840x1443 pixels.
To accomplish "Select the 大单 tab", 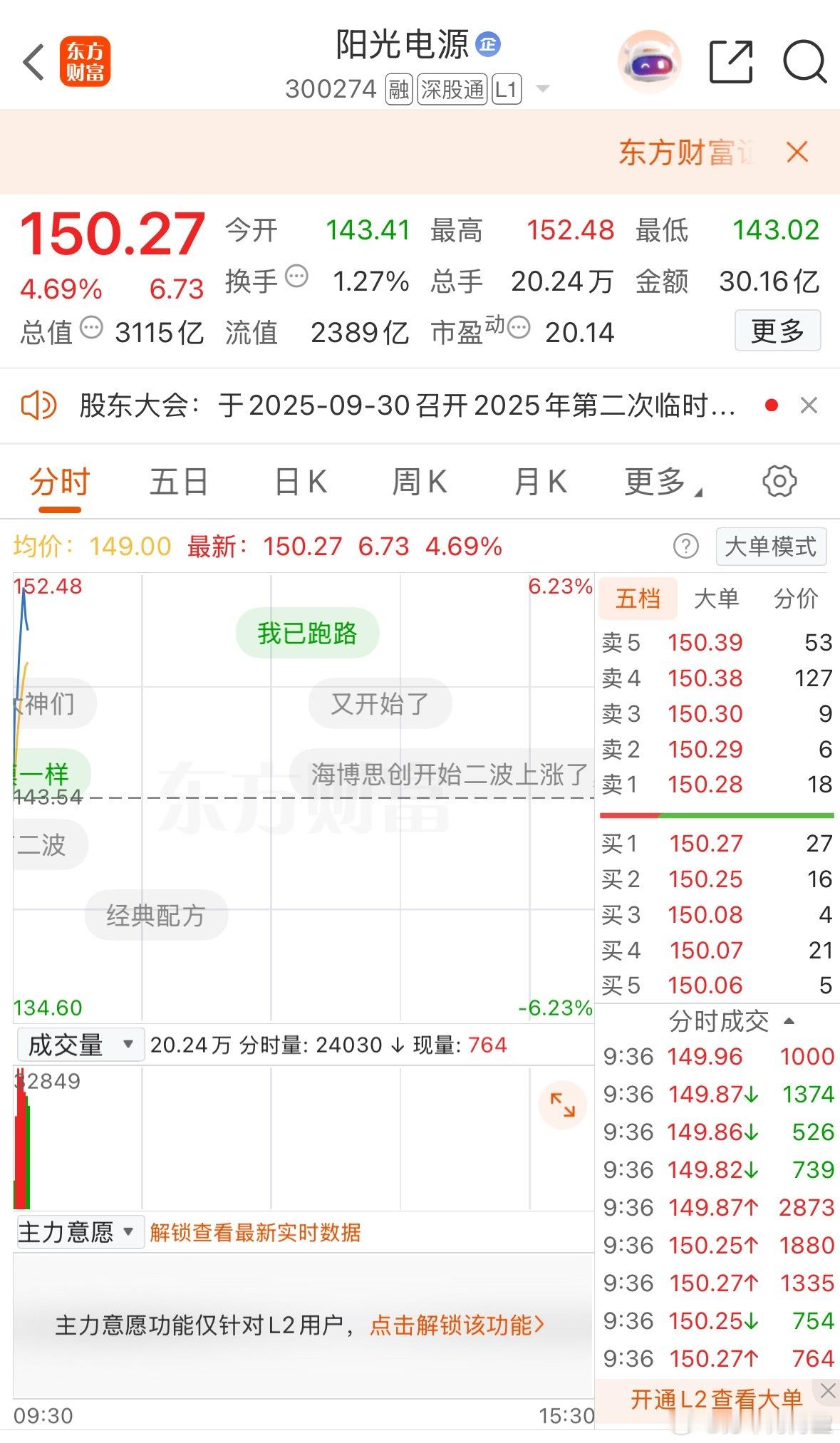I will point(717,599).
